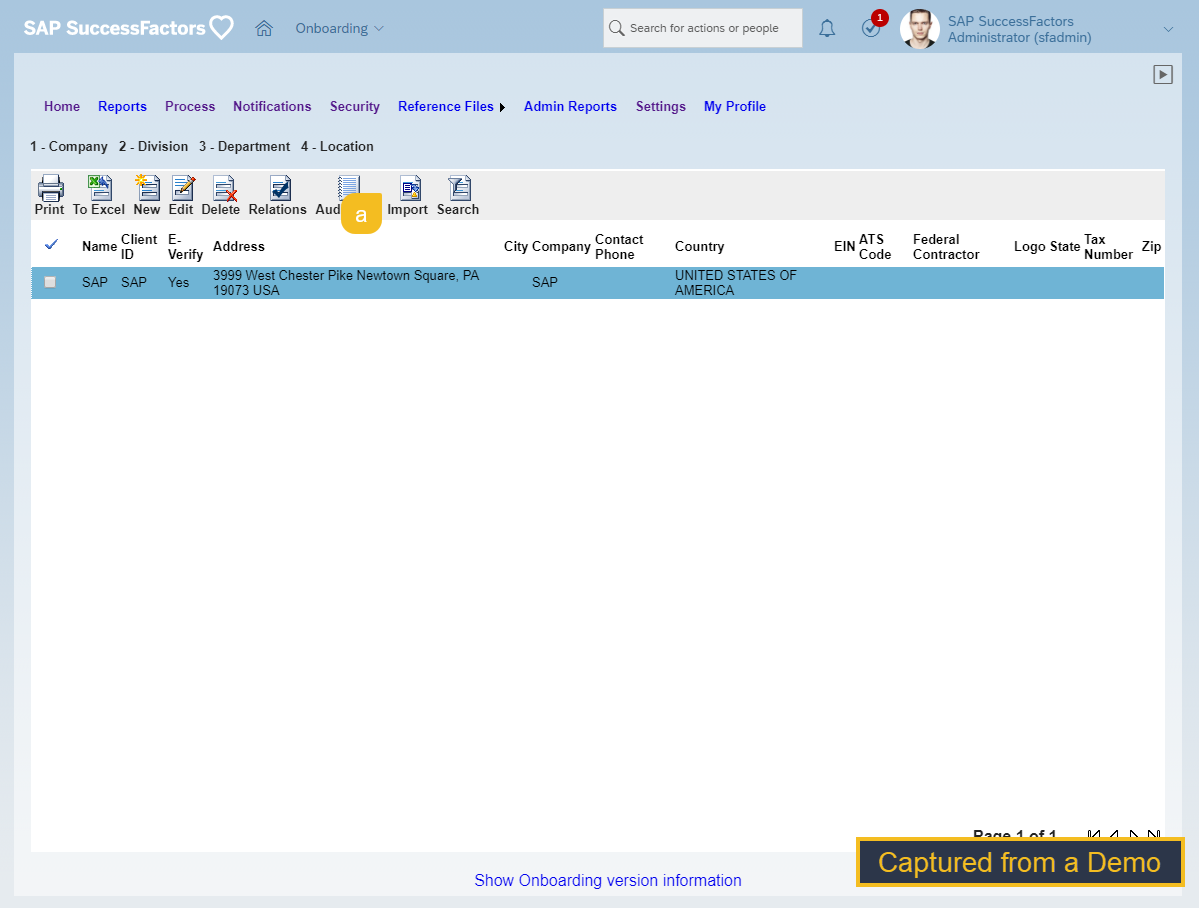Image resolution: width=1199 pixels, height=908 pixels.
Task: Sort by the Tax Number column header
Action: pos(1108,246)
